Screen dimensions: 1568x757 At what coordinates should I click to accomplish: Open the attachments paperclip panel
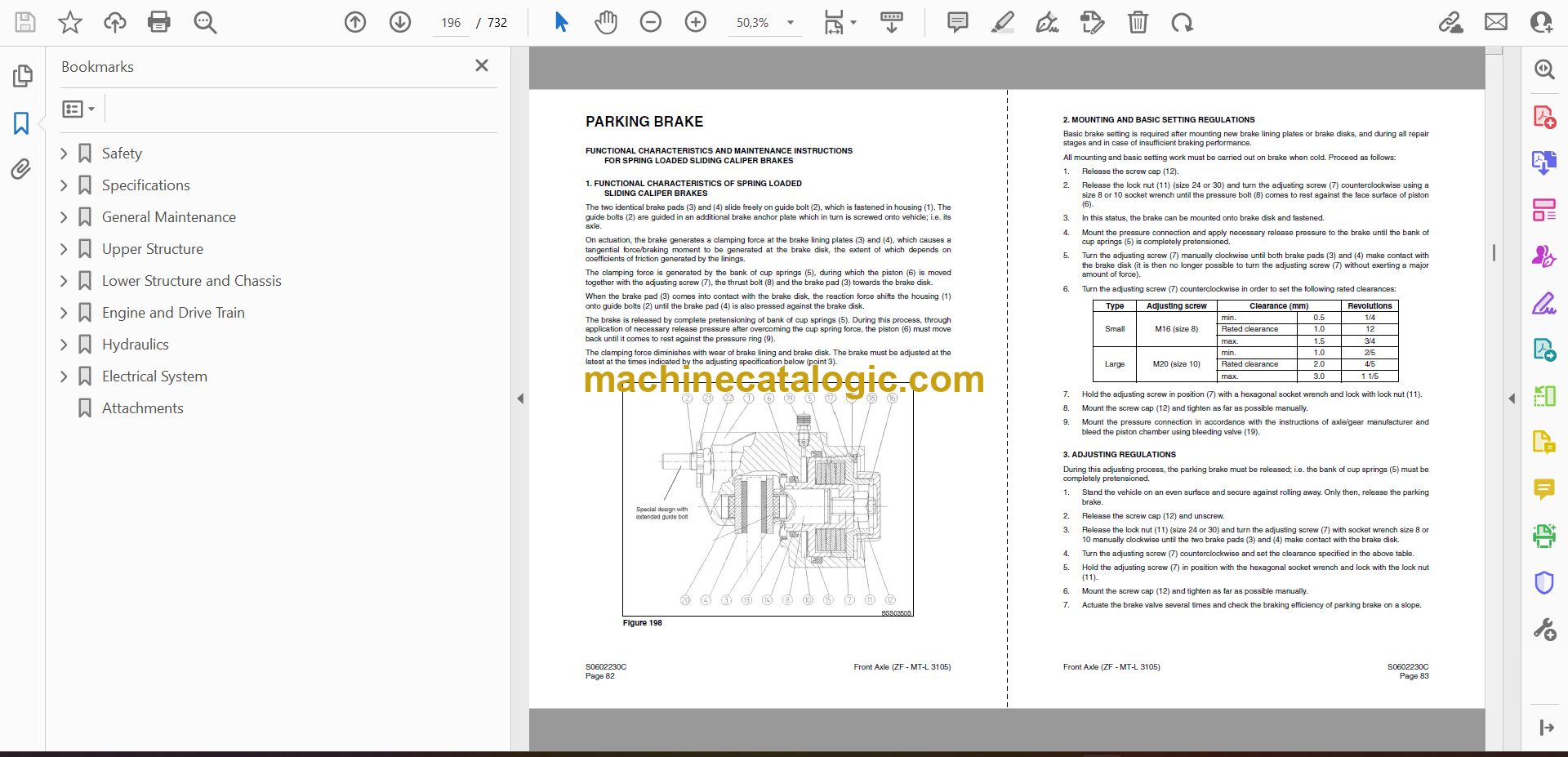point(22,169)
